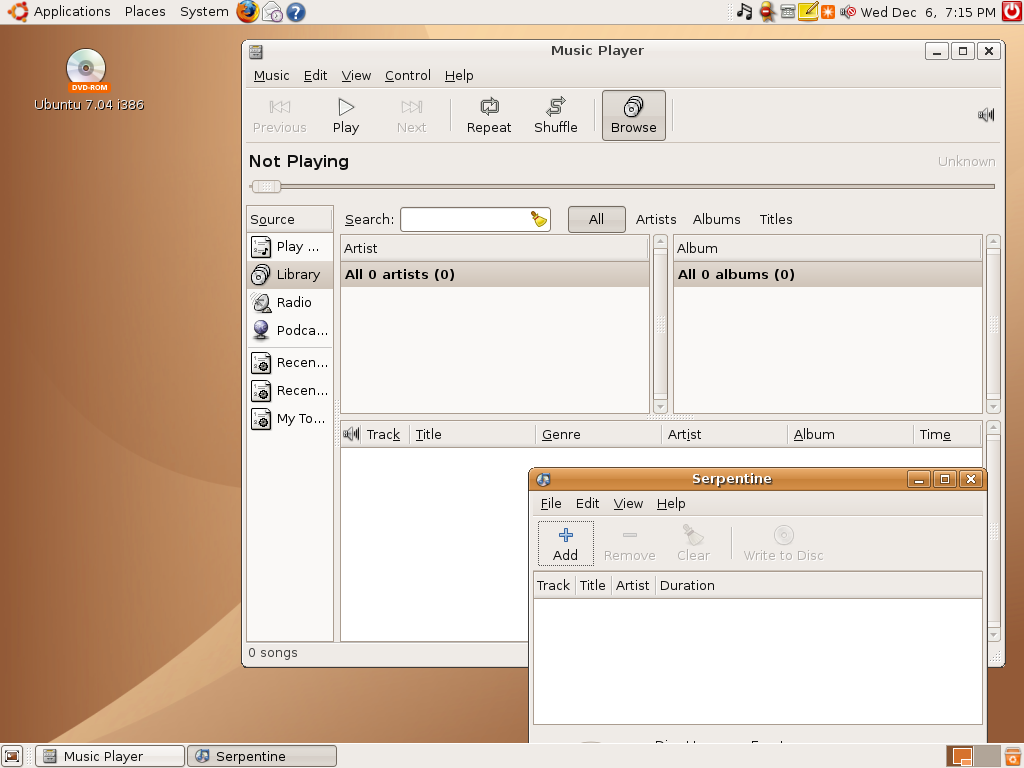Open the Help menu in Music Player
The width and height of the screenshot is (1024, 768).
pyautogui.click(x=458, y=76)
